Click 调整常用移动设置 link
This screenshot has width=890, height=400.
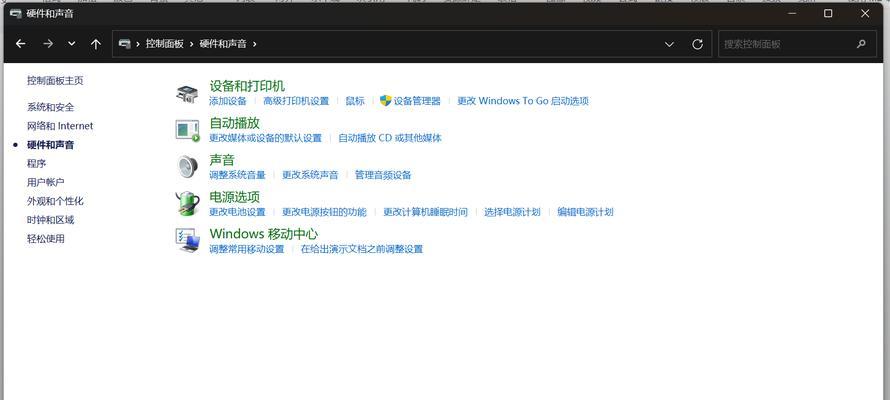point(246,249)
